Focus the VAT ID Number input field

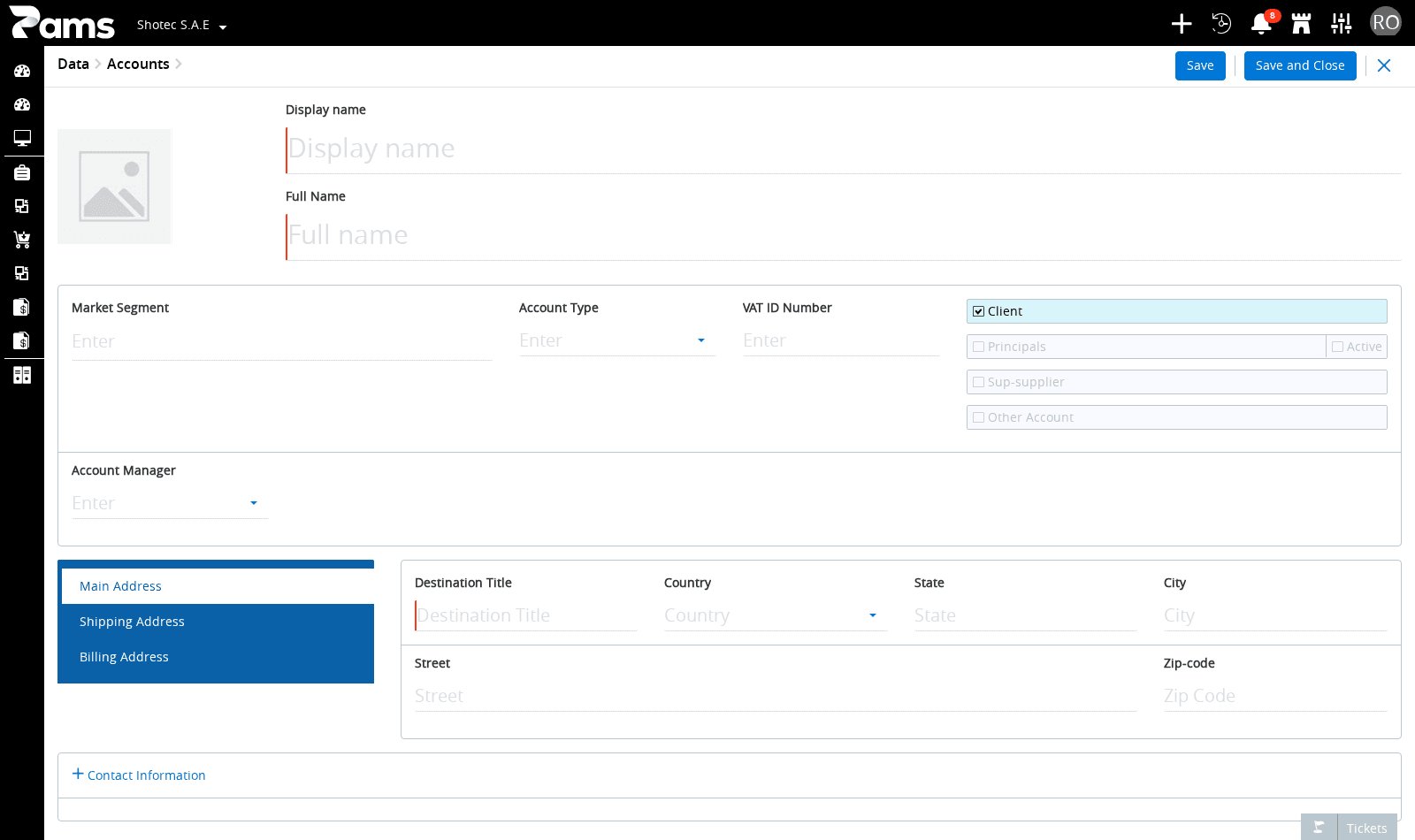click(841, 340)
